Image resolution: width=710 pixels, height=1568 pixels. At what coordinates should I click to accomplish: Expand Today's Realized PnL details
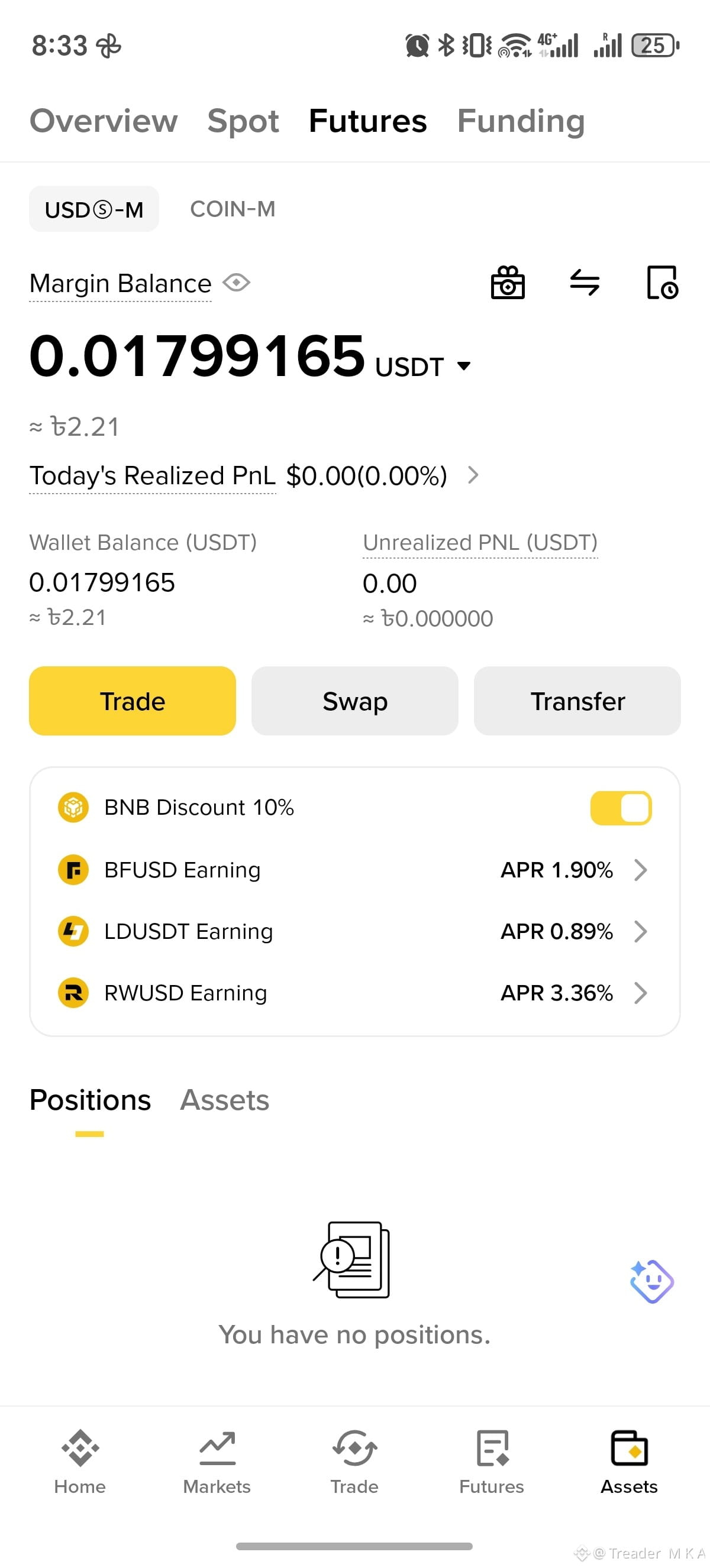(473, 475)
